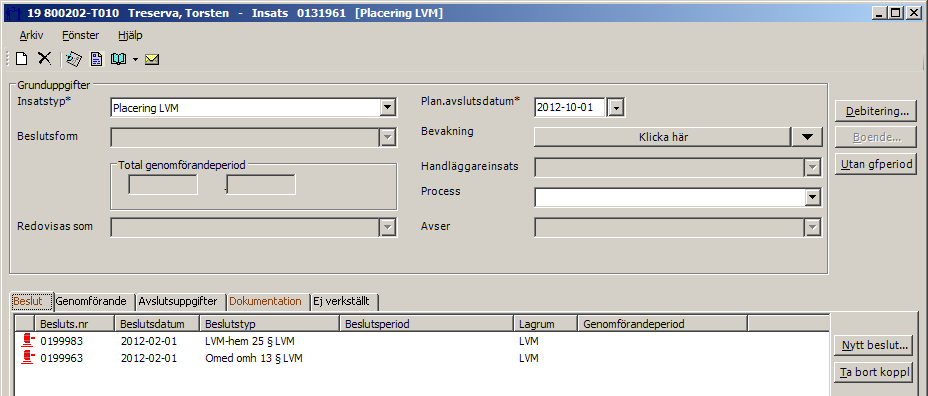The width and height of the screenshot is (928, 396).
Task: Open the Plan.avslutsdatum date picker arrow
Action: coord(616,108)
